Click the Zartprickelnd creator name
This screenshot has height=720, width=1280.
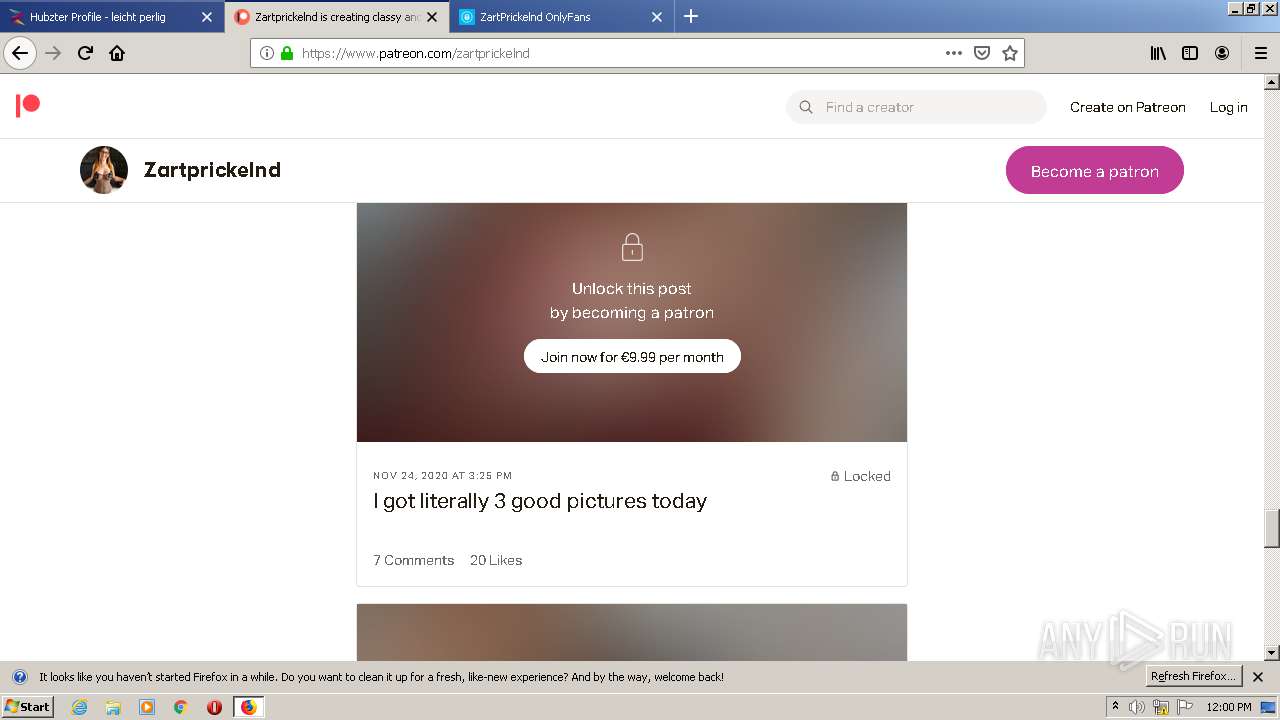(212, 170)
